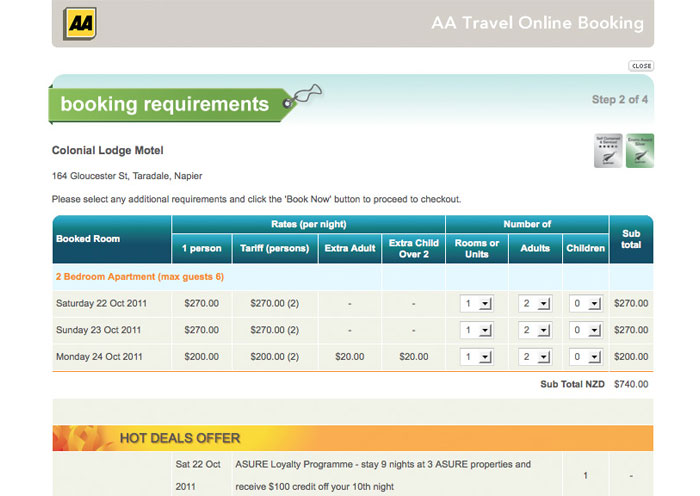Click the 'Rooms or Units' column header
700x496 pixels.
477,249
